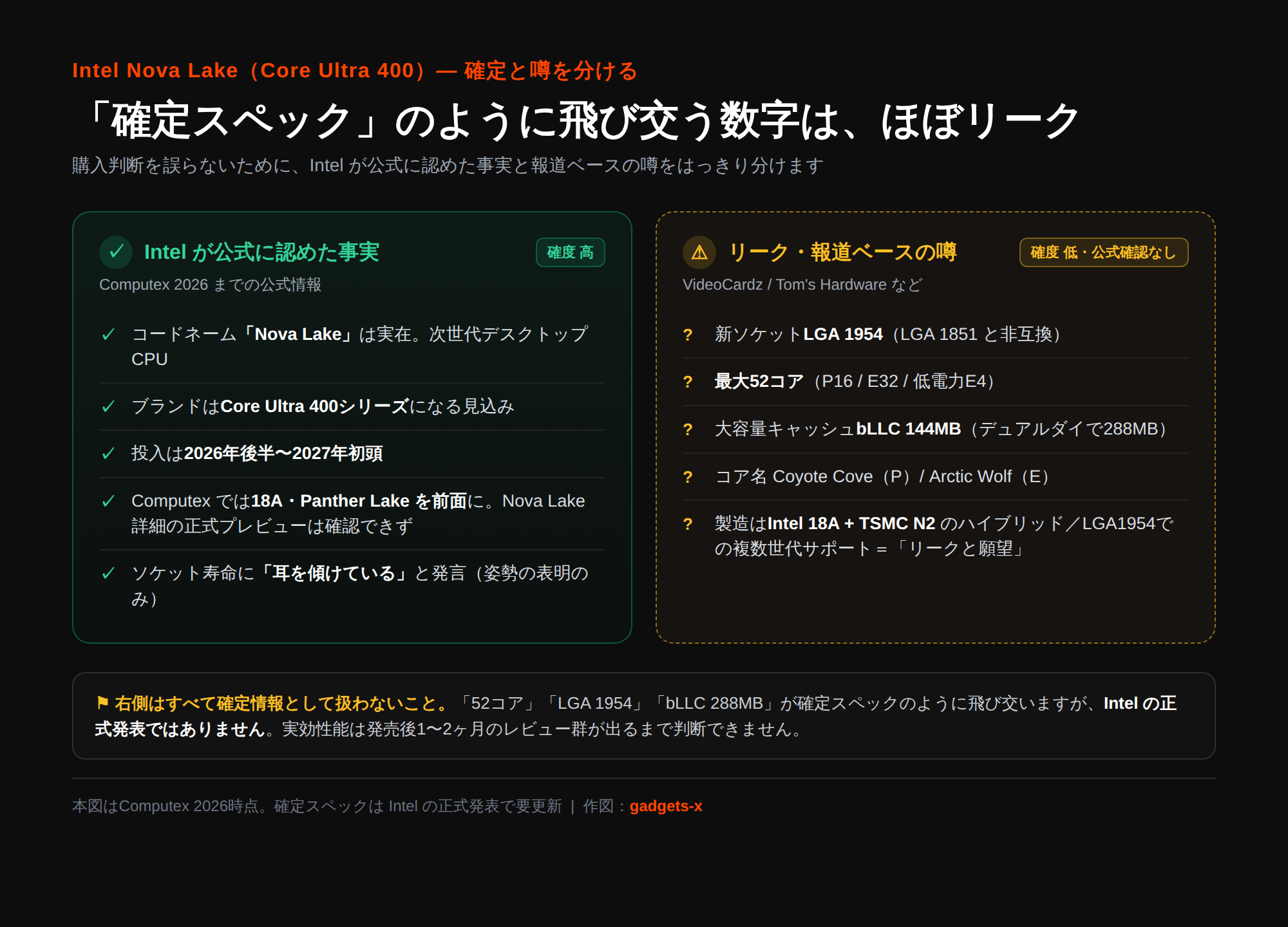The height and width of the screenshot is (927, 1288).
Task: Click the checkmark beside the ソケット寿命 row
Action: click(108, 574)
